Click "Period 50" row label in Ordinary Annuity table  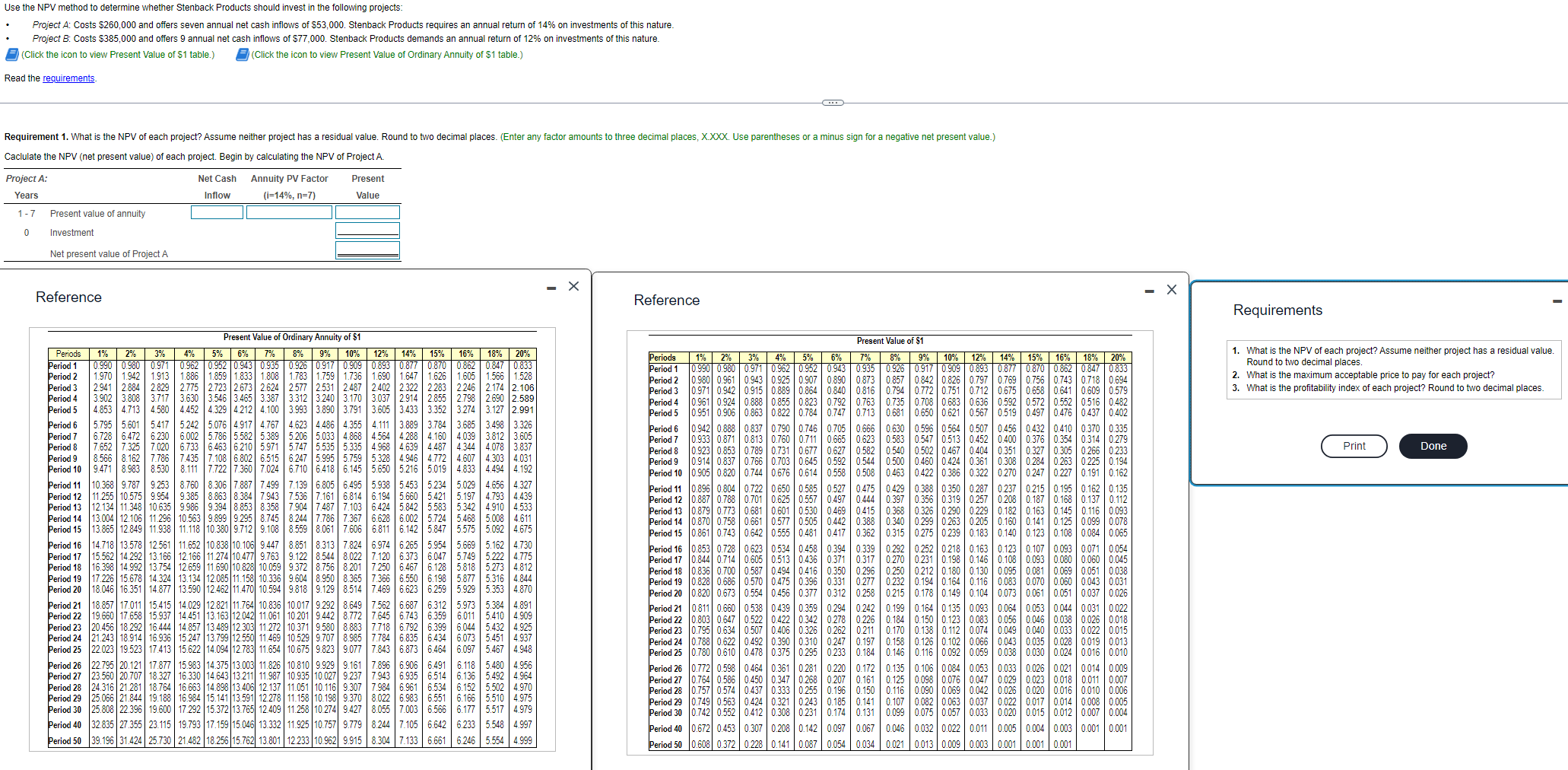tap(65, 741)
